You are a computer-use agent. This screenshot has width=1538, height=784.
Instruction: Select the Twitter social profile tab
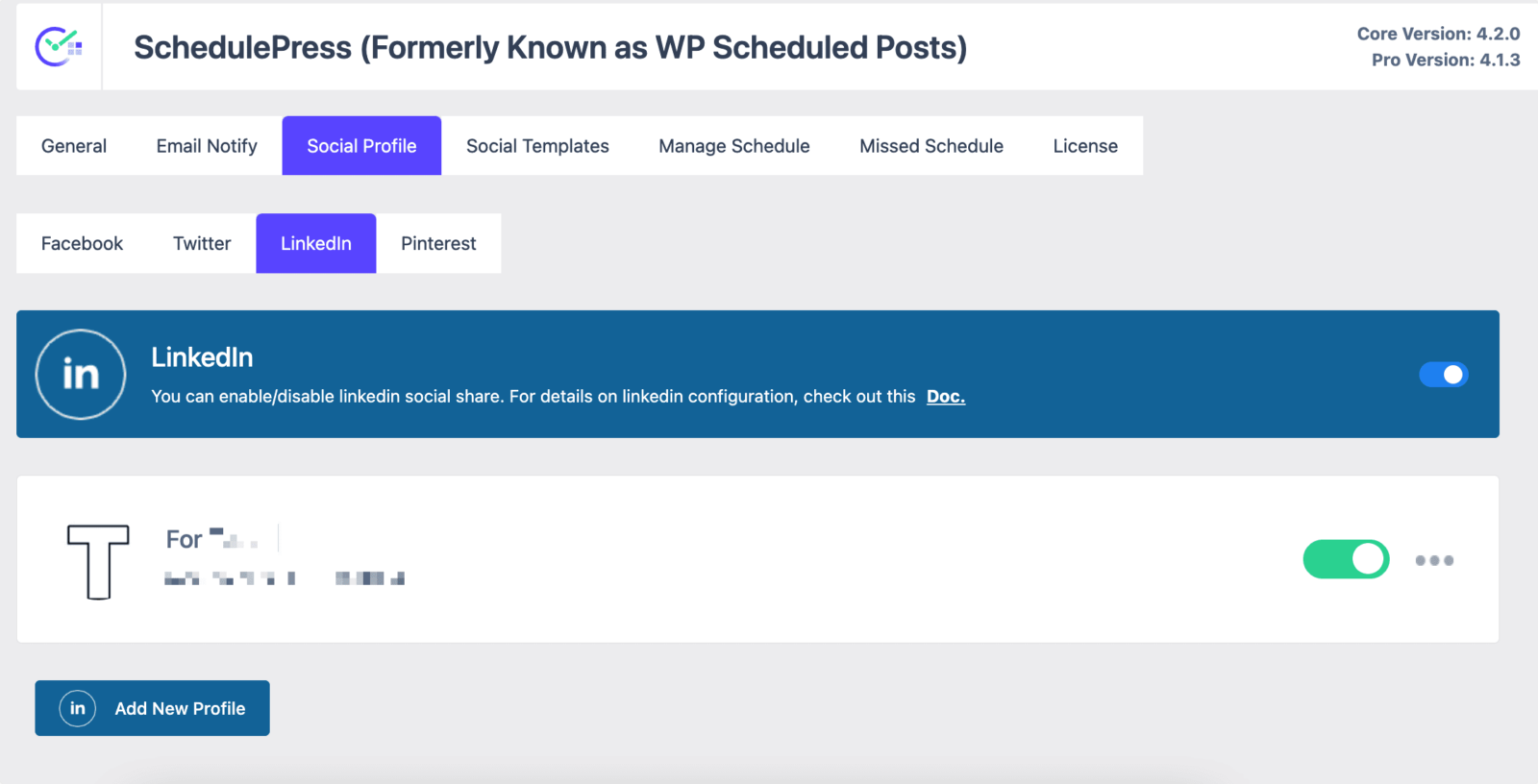[x=201, y=243]
